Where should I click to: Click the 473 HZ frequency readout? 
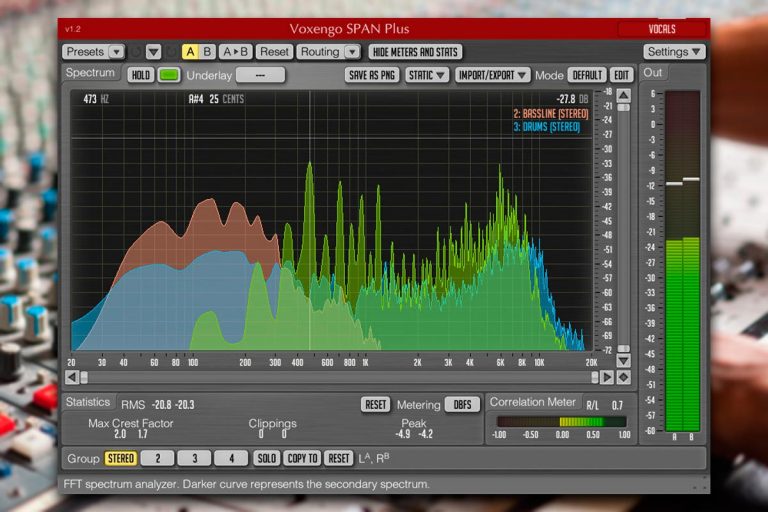click(x=96, y=99)
